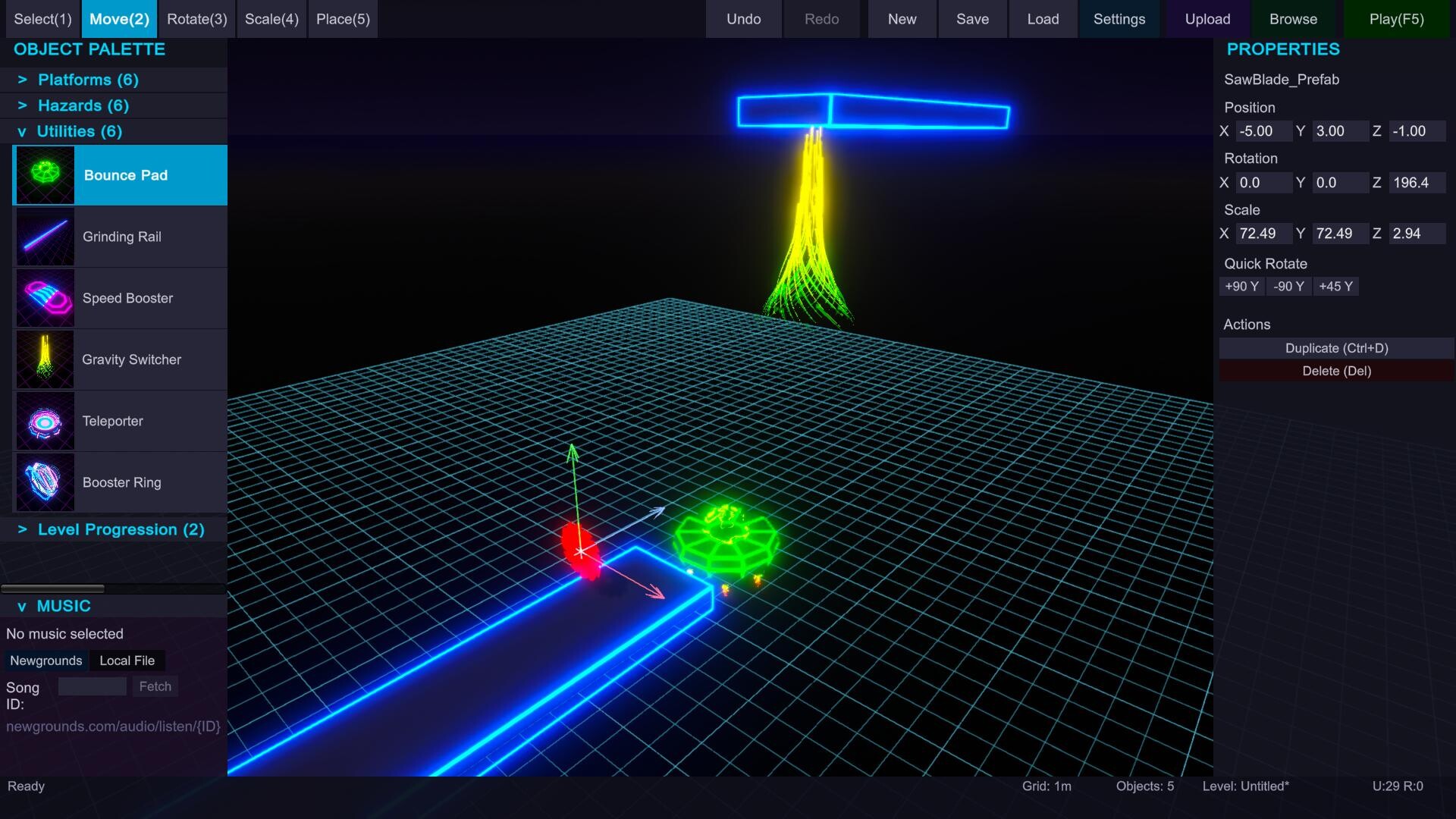The width and height of the screenshot is (1456, 819).
Task: Pick the Grinding Rail icon
Action: pyautogui.click(x=45, y=237)
